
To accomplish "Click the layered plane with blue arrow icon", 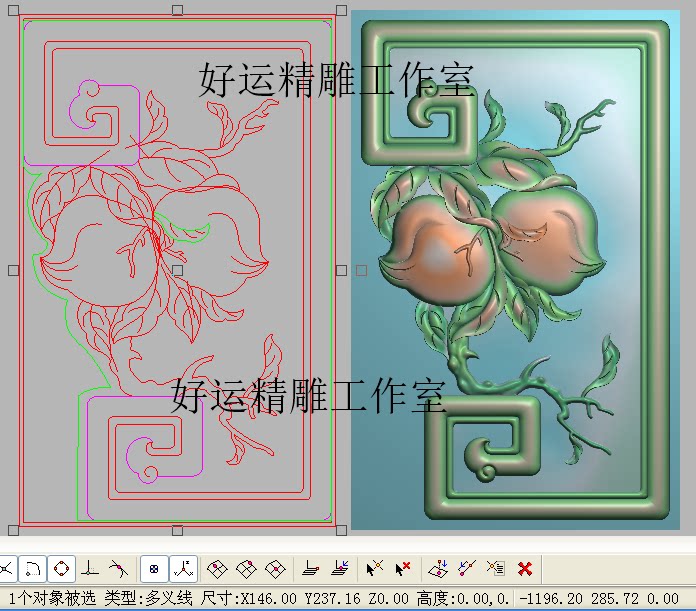I will click(x=340, y=569).
